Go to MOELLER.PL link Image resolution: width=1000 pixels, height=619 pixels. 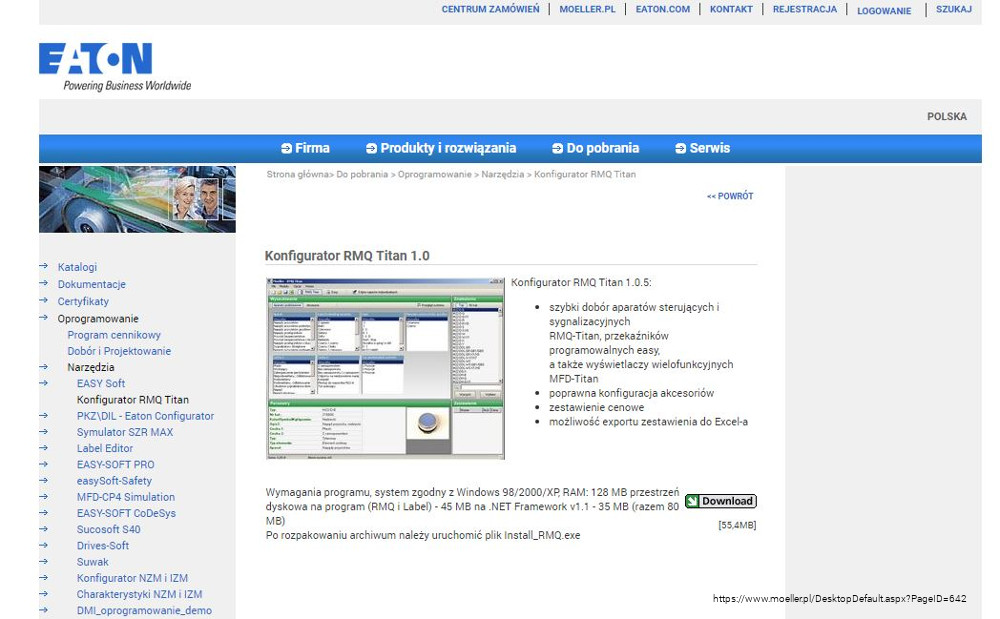click(587, 10)
